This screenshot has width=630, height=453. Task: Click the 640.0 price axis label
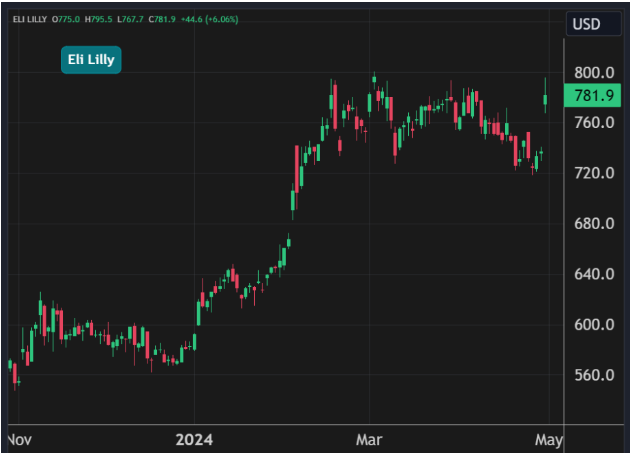[594, 274]
